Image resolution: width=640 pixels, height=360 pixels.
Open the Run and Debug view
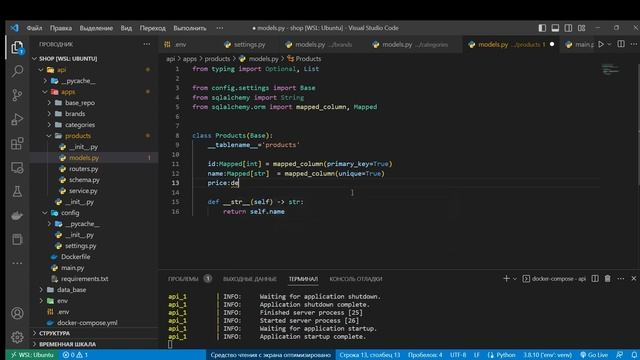tap(17, 119)
